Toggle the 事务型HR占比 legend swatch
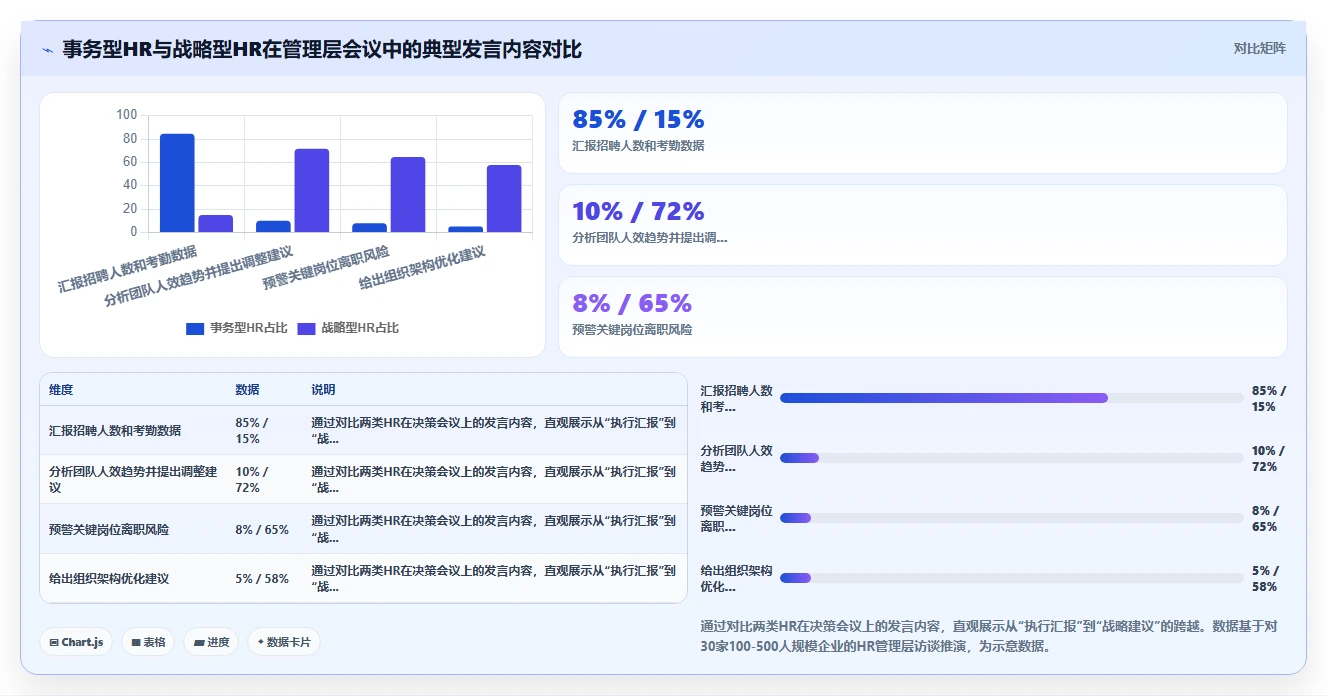 (x=195, y=328)
